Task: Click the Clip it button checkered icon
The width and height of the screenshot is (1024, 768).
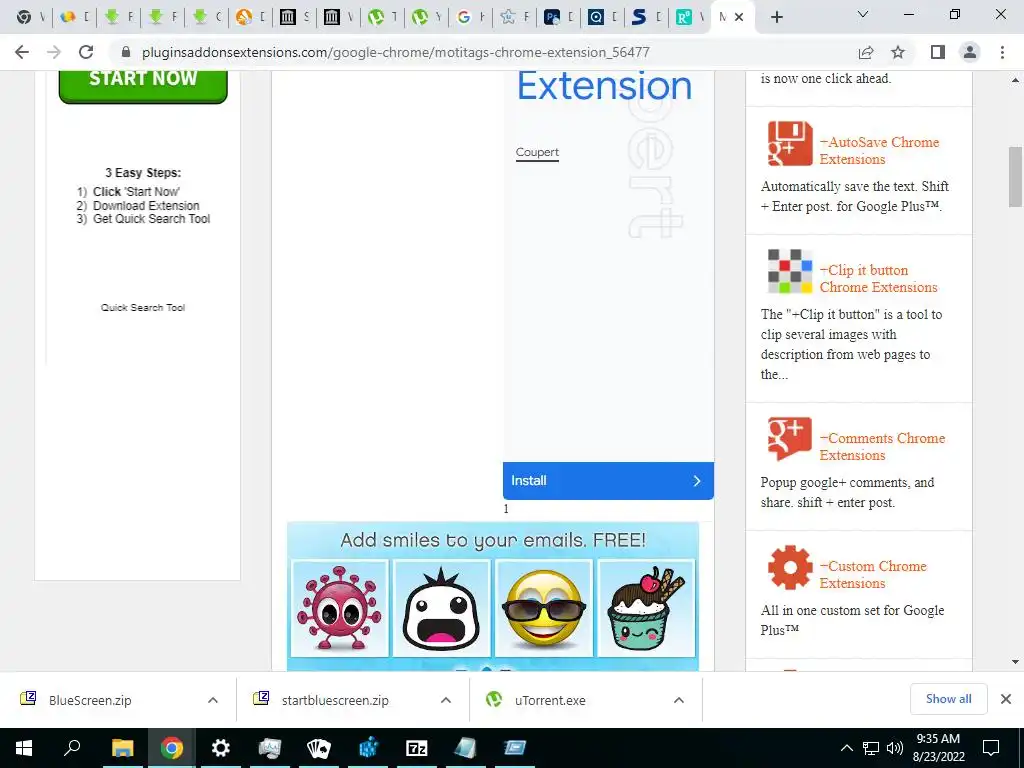Action: pos(790,271)
